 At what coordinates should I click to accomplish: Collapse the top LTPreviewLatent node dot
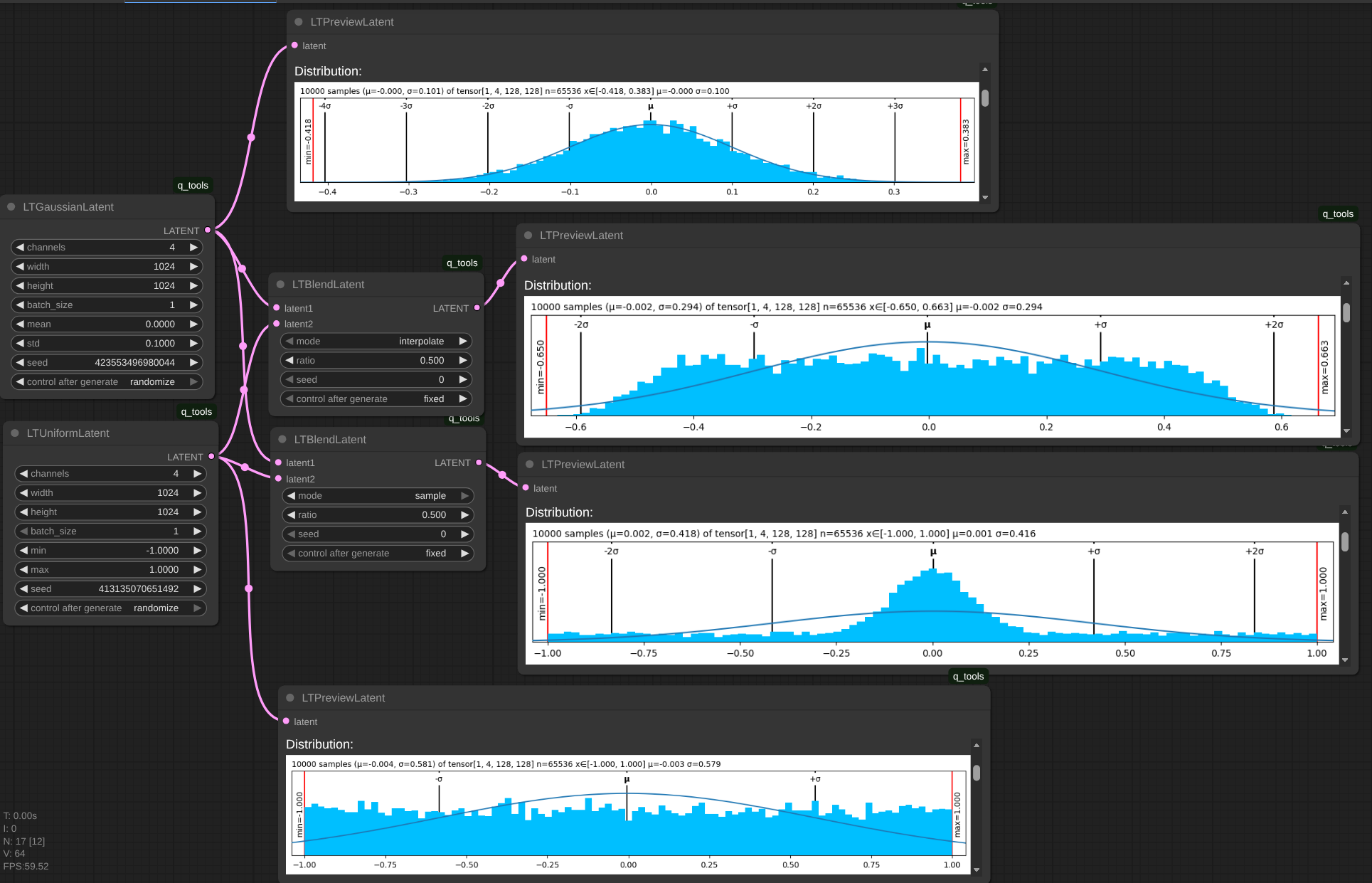click(299, 22)
